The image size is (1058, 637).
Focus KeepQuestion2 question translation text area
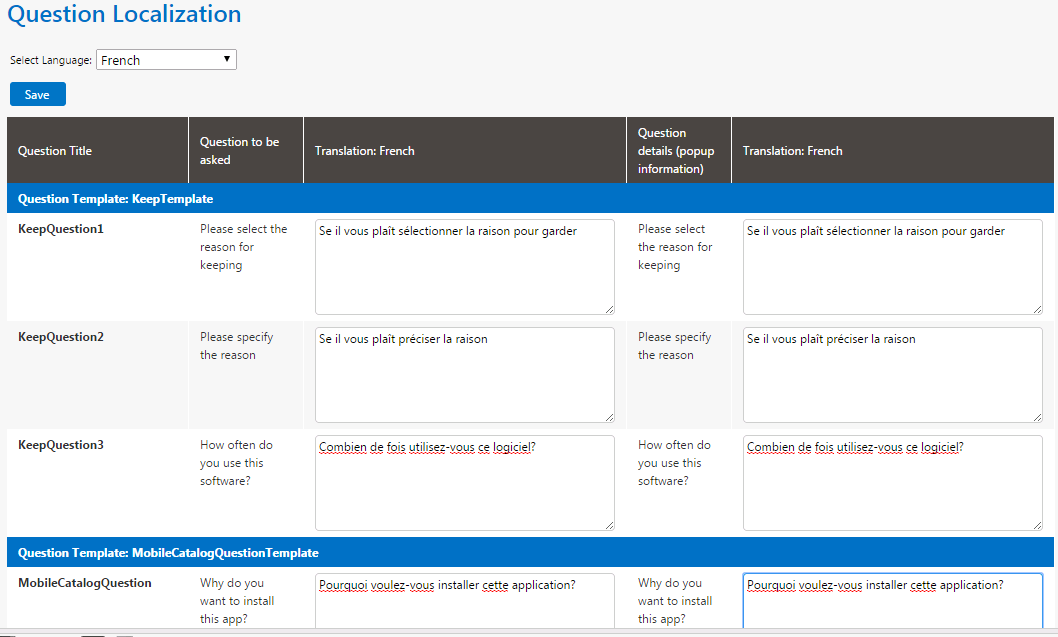(464, 375)
